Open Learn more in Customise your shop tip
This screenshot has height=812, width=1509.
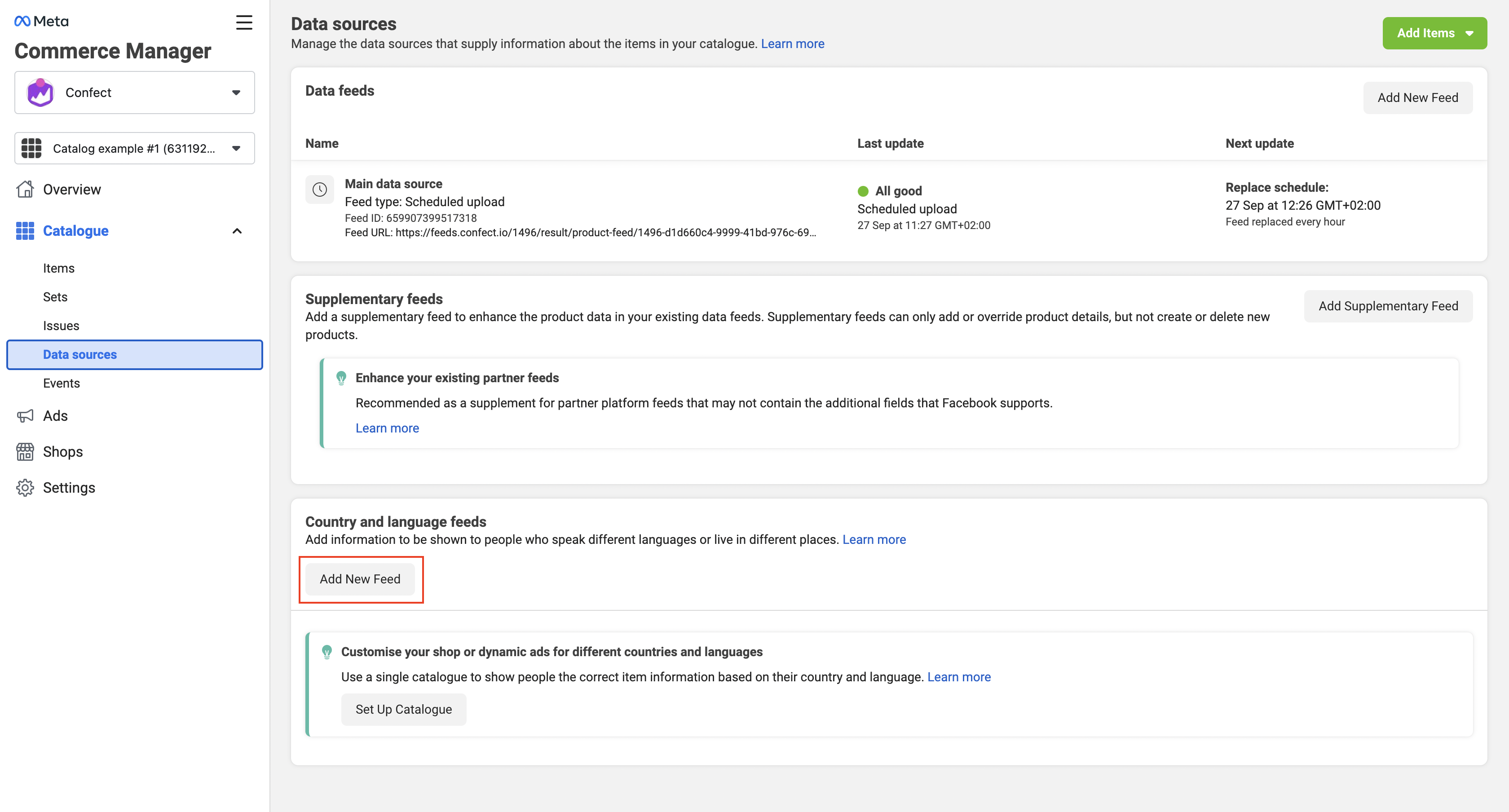(x=959, y=677)
